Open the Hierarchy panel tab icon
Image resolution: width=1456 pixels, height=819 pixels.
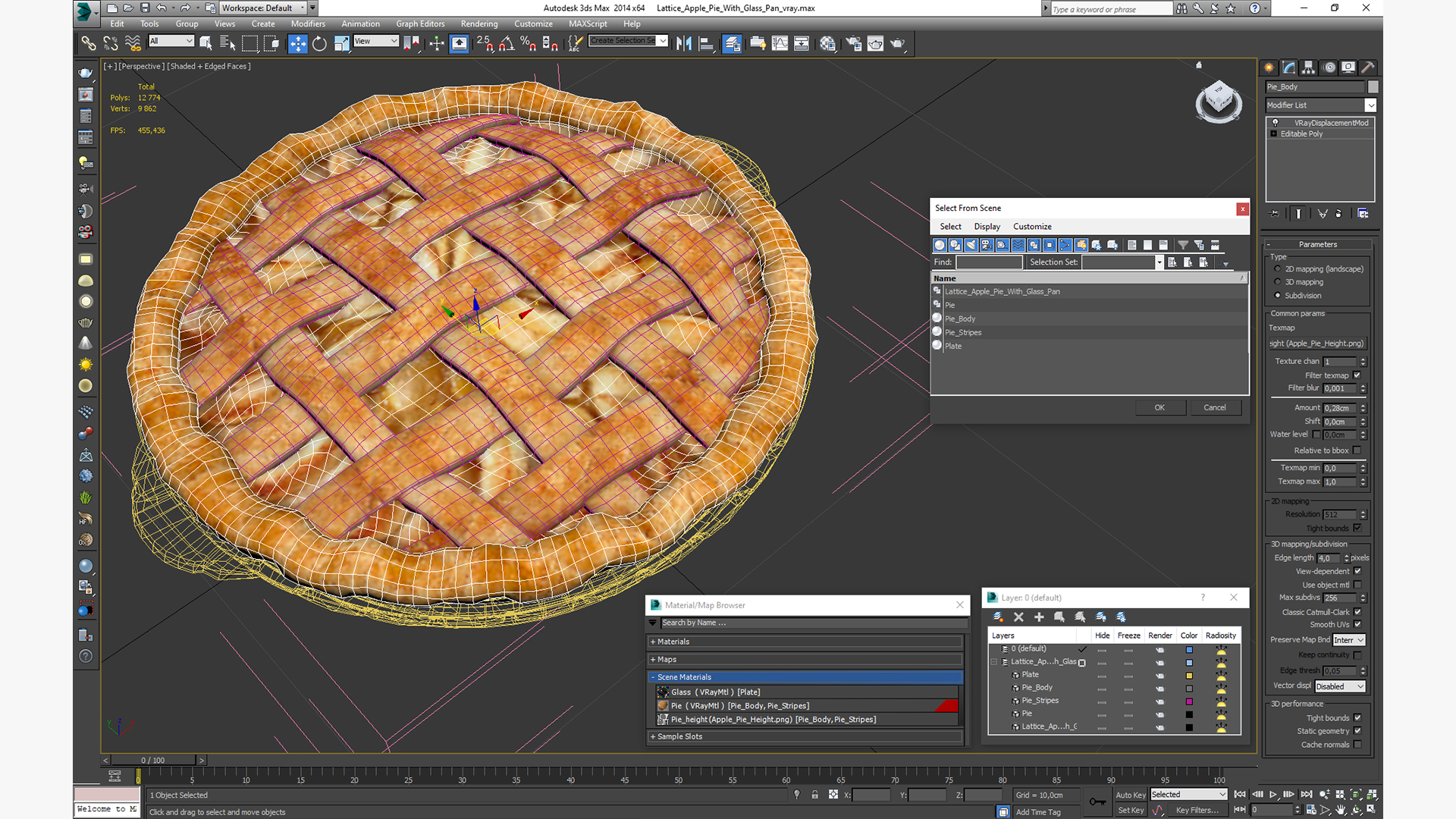point(1309,67)
